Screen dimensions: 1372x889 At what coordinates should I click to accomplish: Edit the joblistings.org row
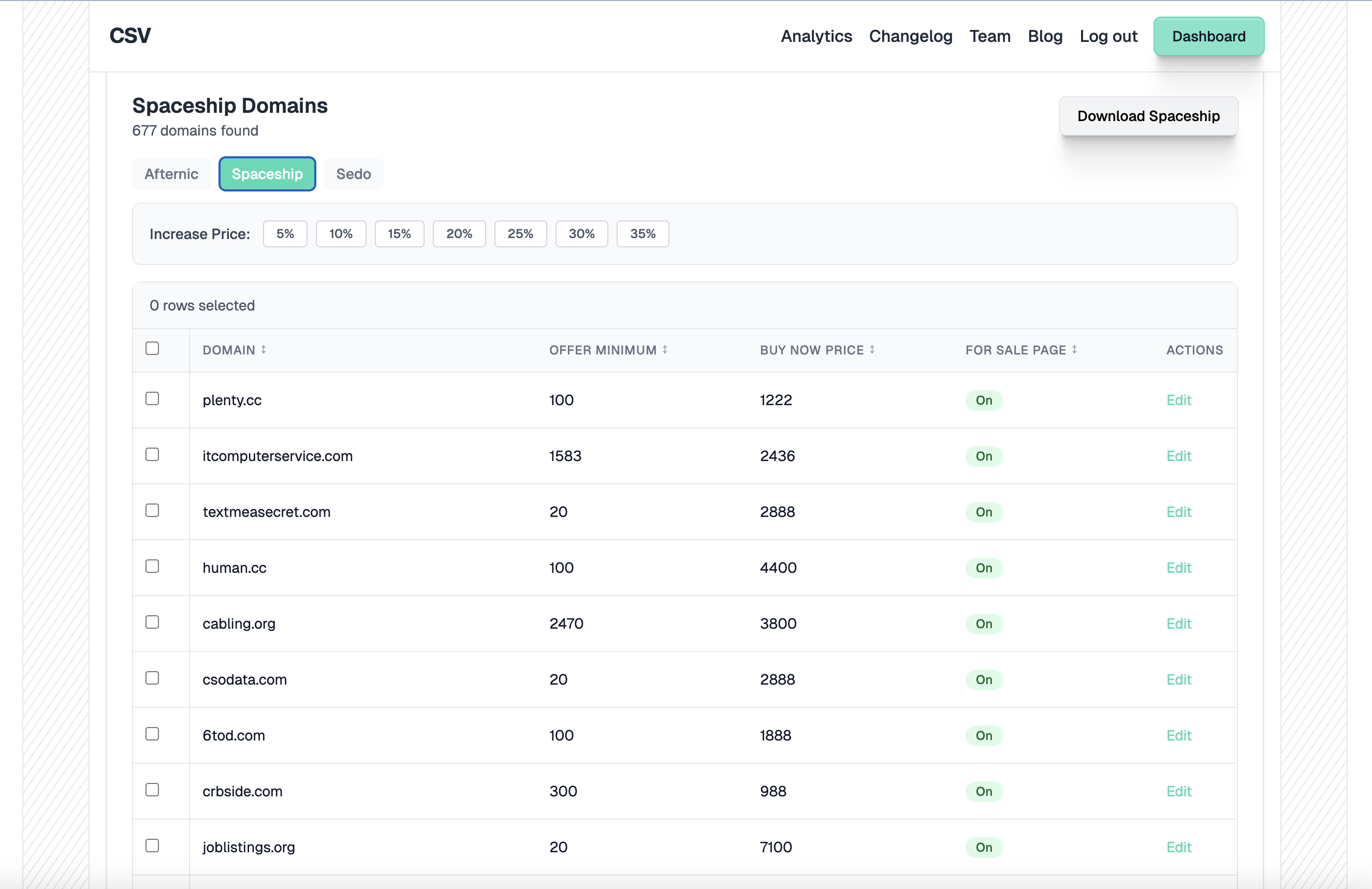1178,847
